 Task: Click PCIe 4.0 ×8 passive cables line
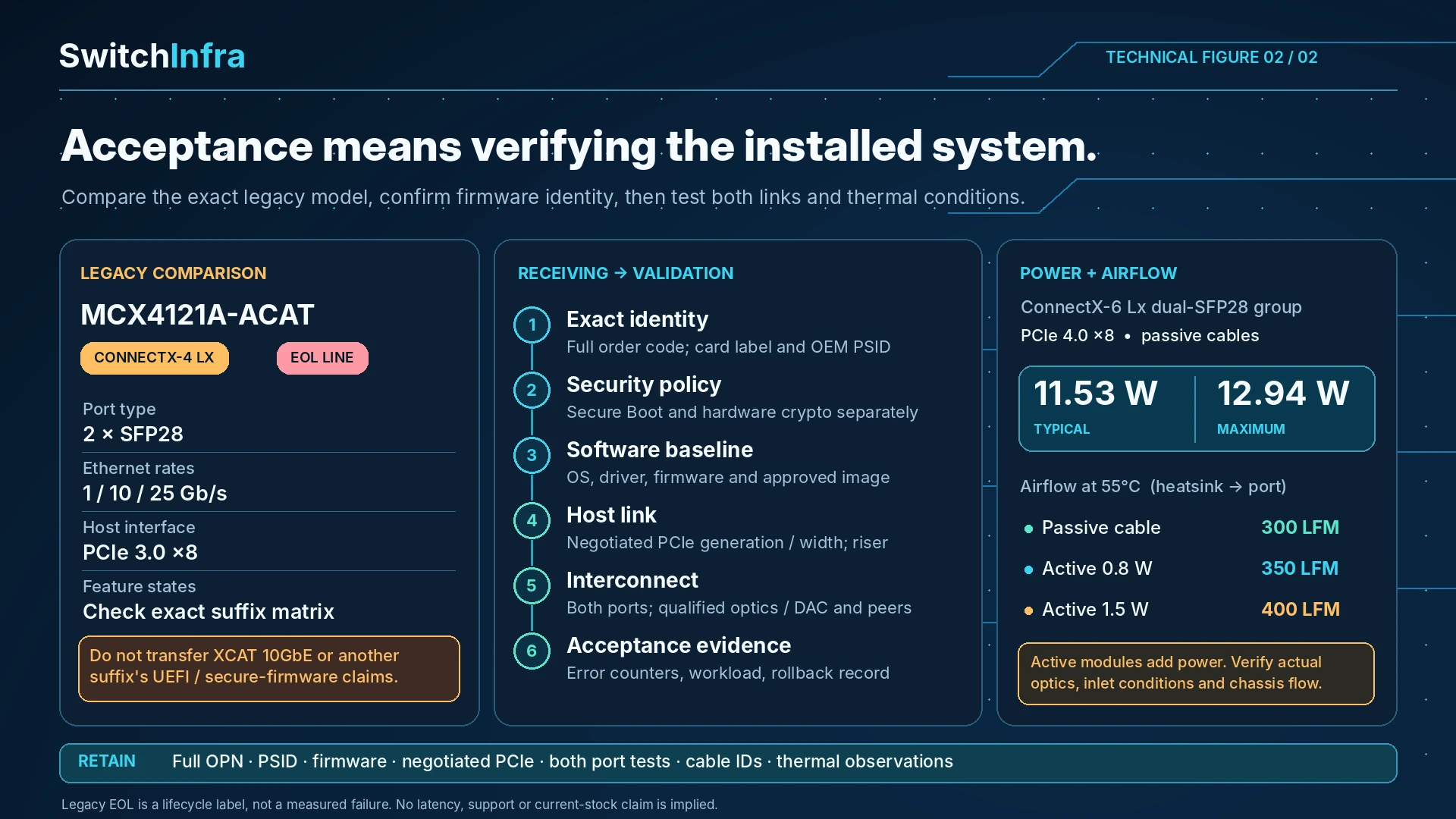point(1140,336)
